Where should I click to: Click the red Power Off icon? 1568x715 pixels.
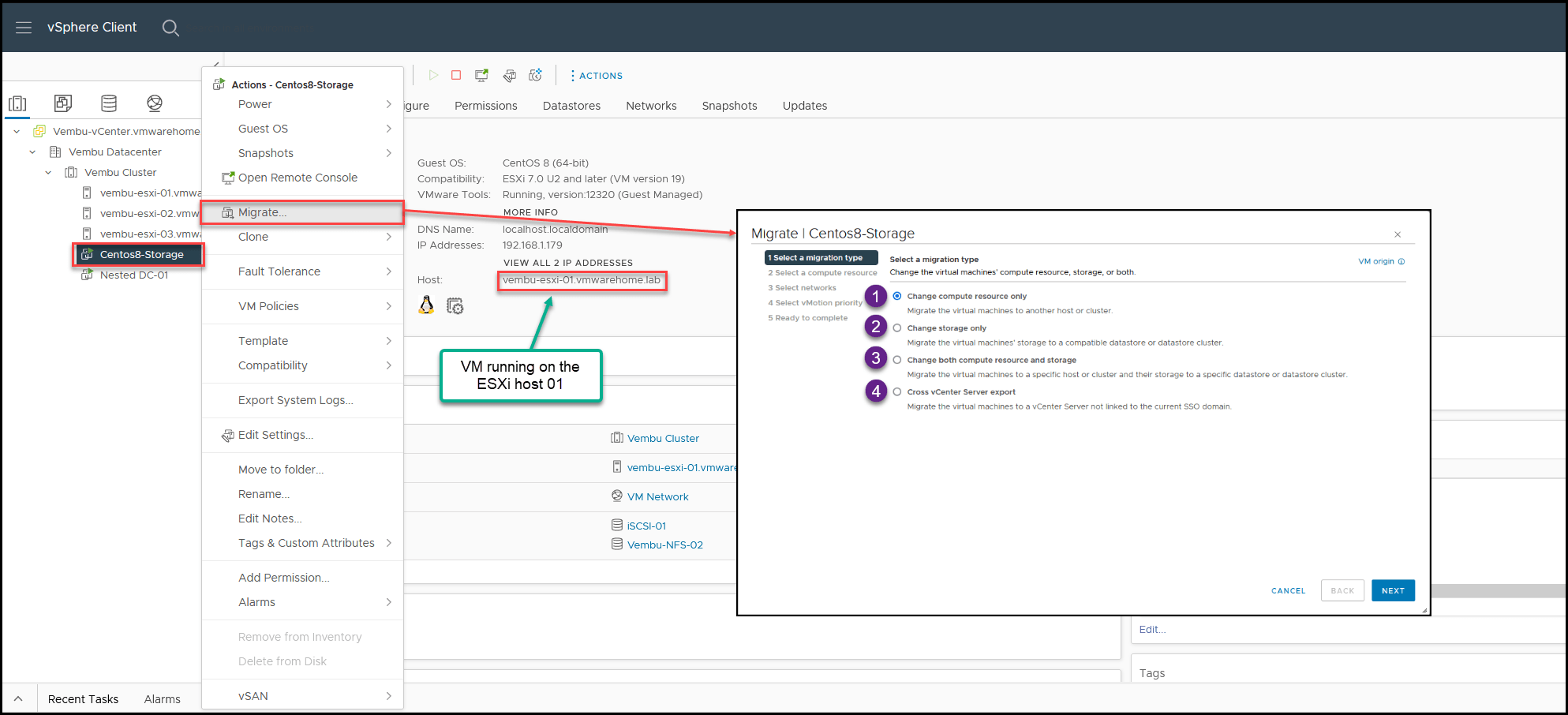456,75
